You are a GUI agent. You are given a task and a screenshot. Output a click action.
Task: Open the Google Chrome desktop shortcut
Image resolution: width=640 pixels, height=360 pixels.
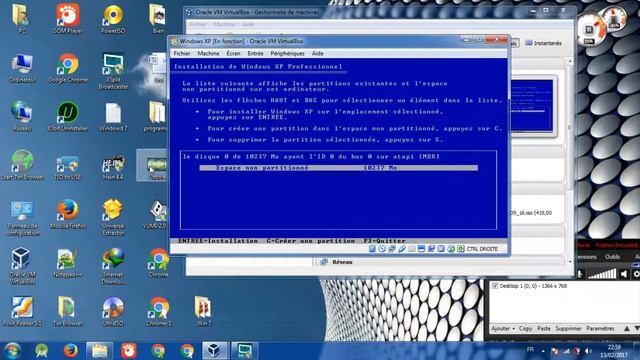68,68
